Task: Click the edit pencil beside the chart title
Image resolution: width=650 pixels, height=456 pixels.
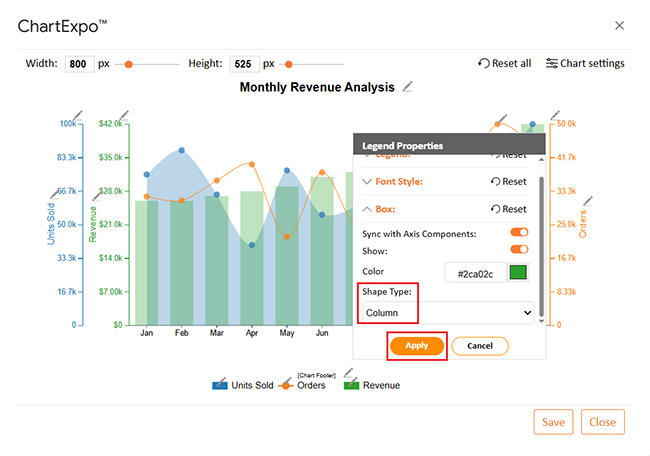Action: tap(407, 88)
